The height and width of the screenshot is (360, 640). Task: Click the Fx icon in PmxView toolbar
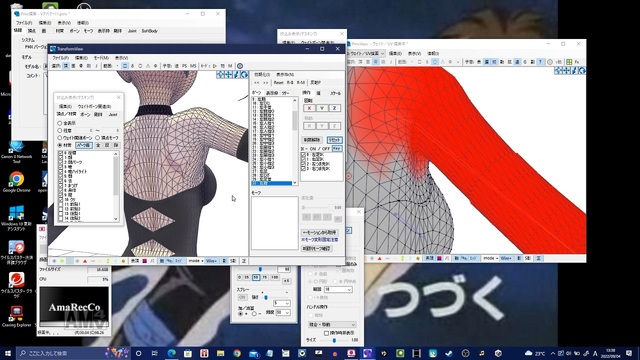click(x=577, y=62)
